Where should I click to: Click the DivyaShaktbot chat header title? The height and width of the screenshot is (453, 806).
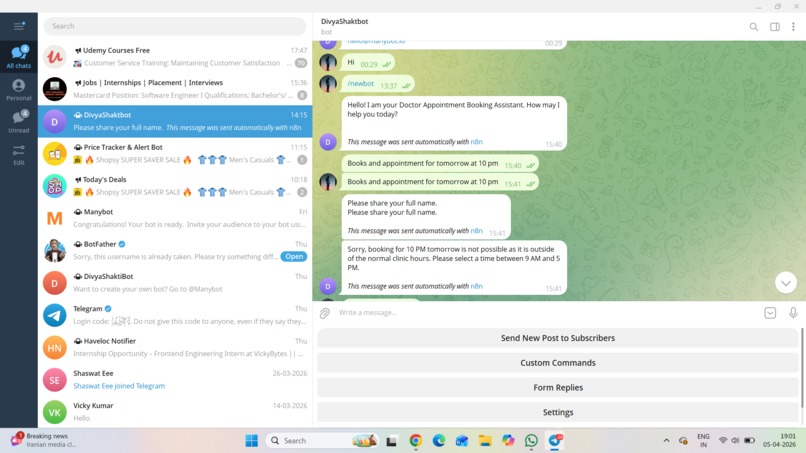[x=344, y=22]
